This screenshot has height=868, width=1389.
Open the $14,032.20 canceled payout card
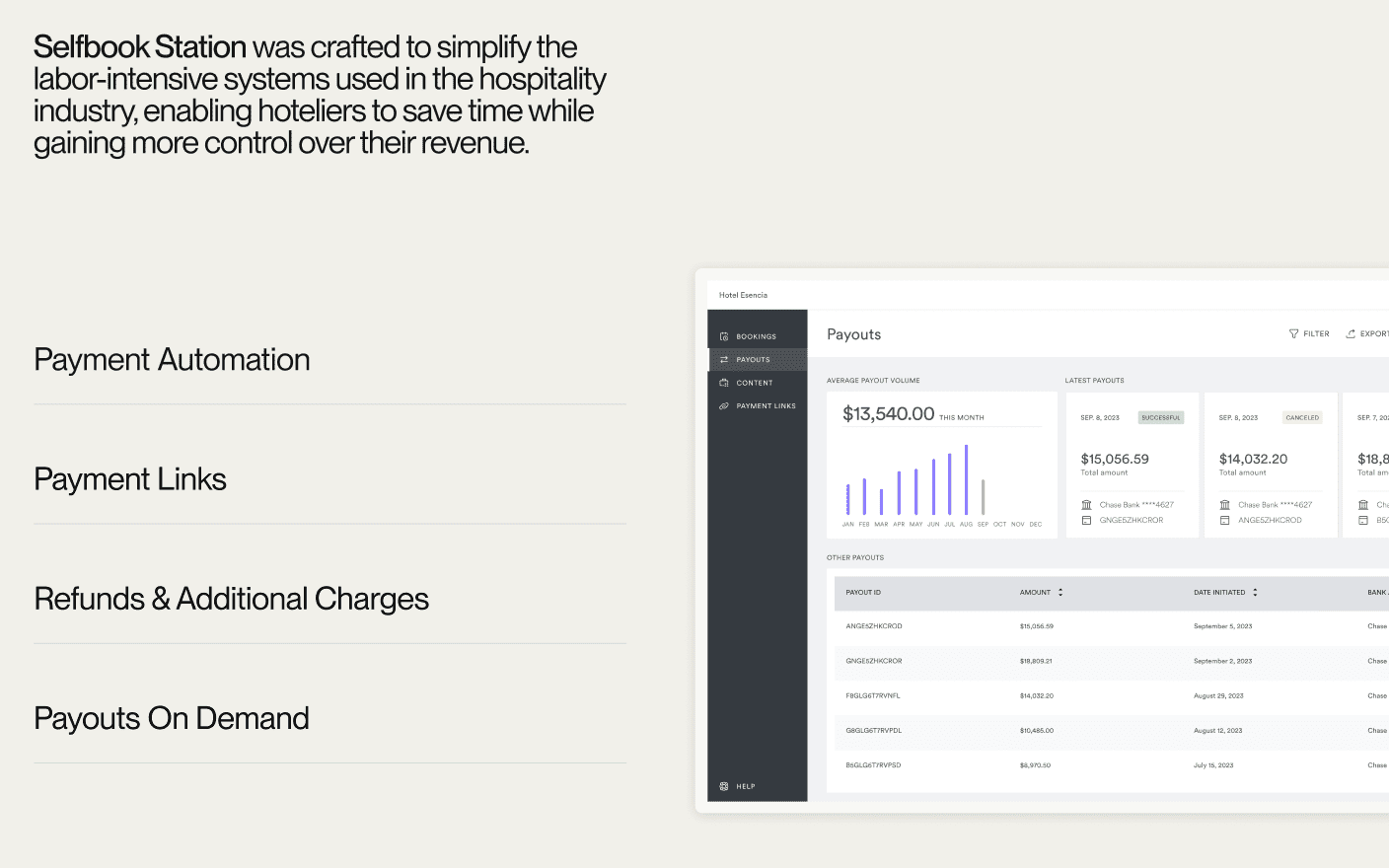pyautogui.click(x=1269, y=465)
